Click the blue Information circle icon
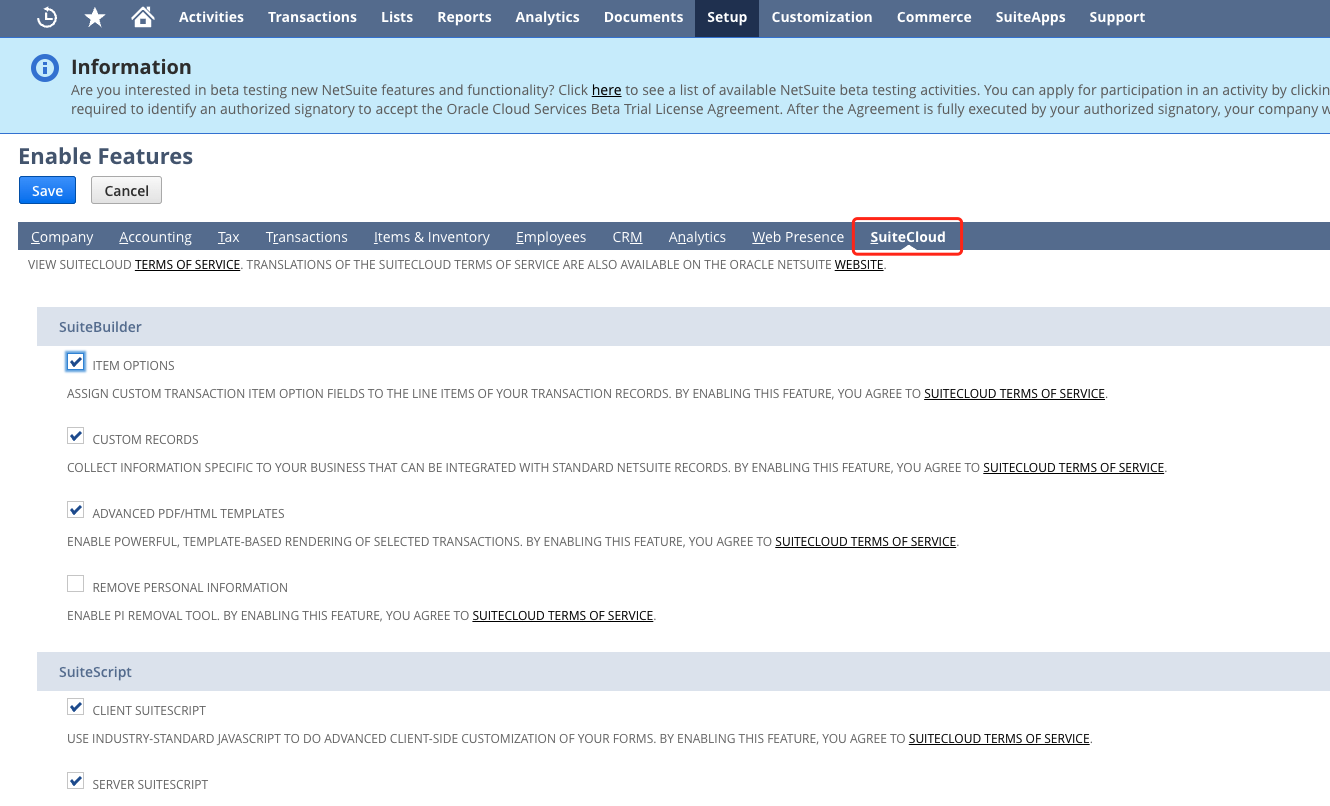This screenshot has height=806, width=1330. pos(45,68)
